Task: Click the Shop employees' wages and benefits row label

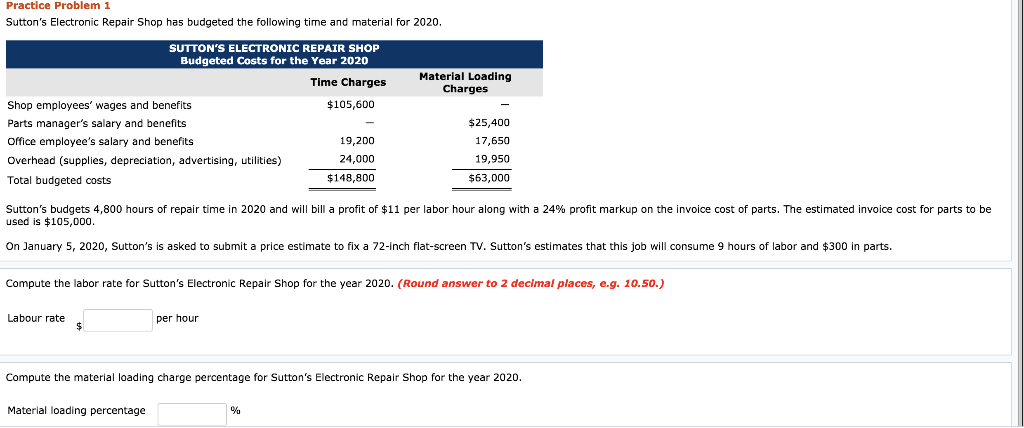Action: pyautogui.click(x=99, y=105)
